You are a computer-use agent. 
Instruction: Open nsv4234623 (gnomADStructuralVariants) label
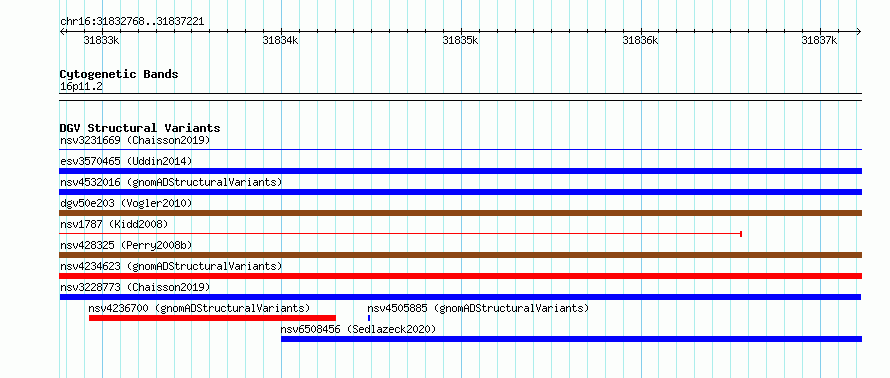(x=171, y=266)
